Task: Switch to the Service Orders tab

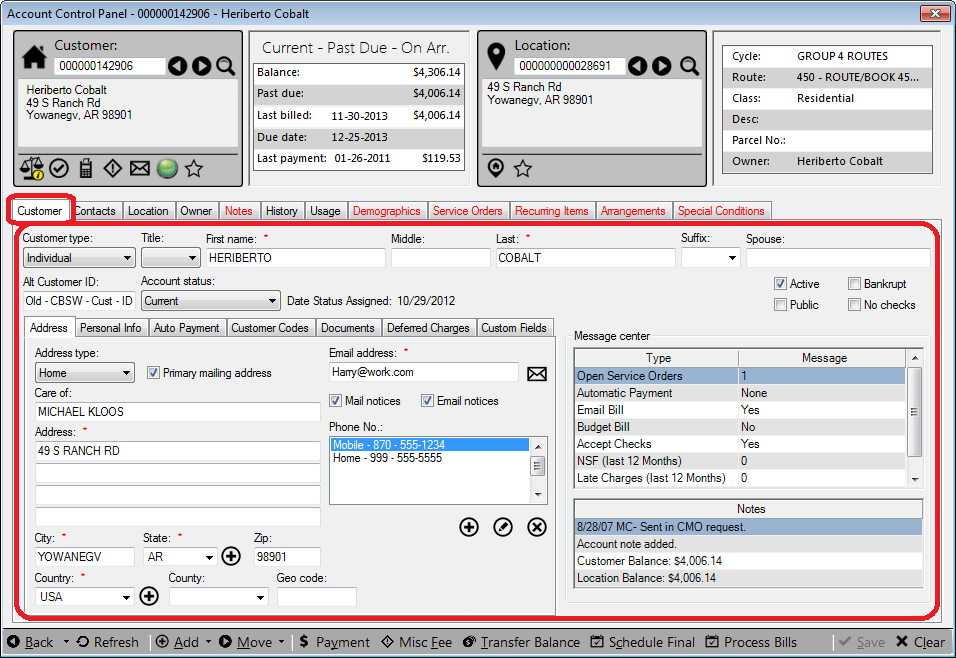Action: [467, 211]
